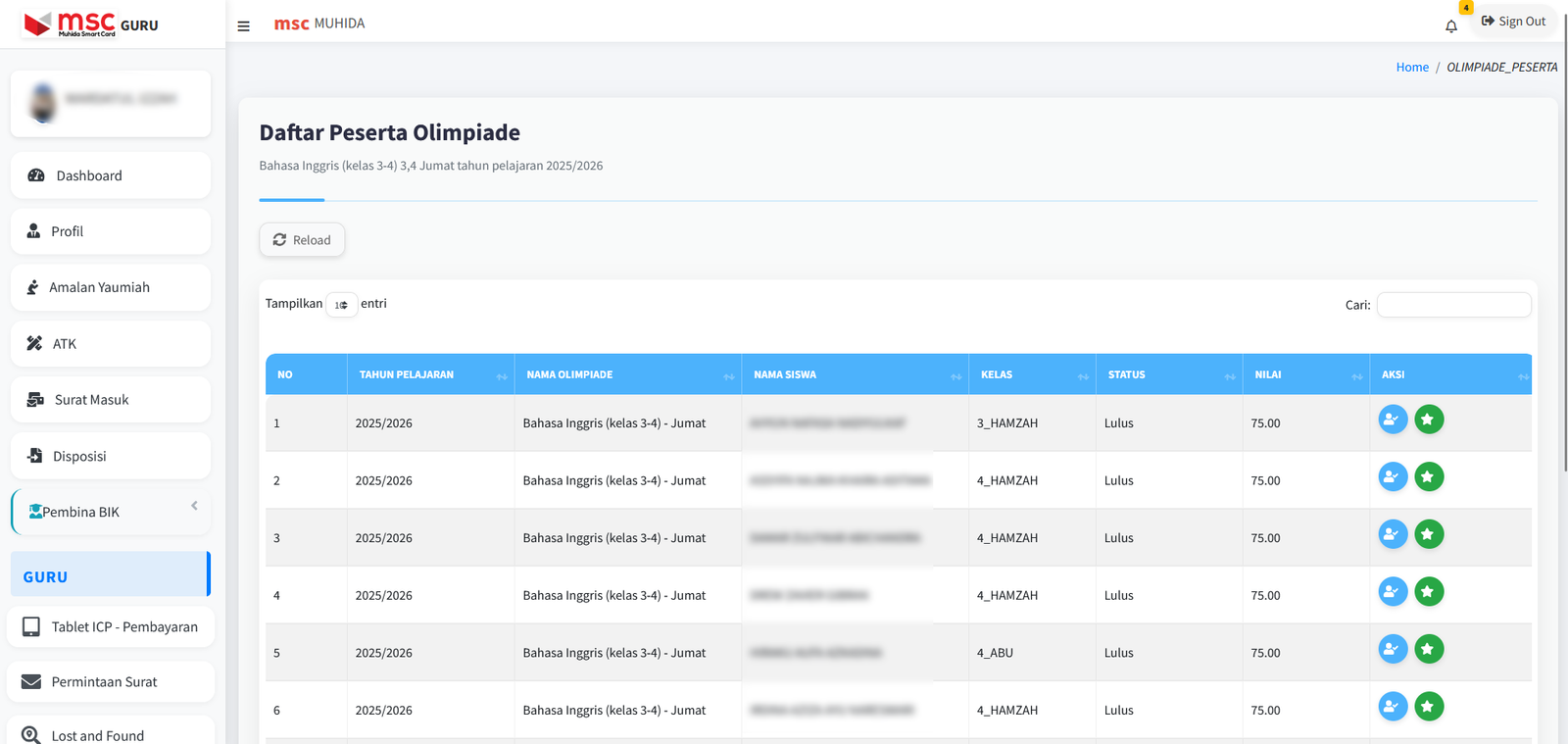Click the page vertical scrollbar
The width and height of the screenshot is (1568, 744).
(x=1564, y=245)
